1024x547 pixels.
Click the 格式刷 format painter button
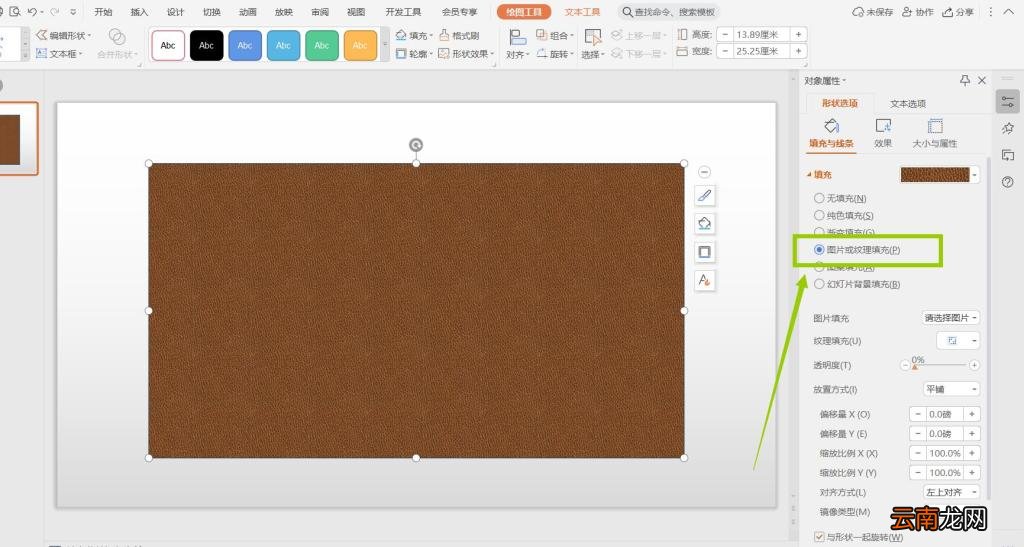pos(460,35)
